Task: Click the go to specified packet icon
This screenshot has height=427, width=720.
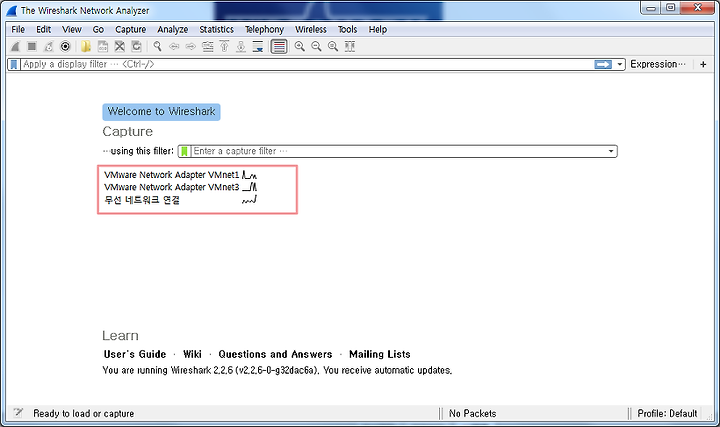Action: tap(208, 46)
